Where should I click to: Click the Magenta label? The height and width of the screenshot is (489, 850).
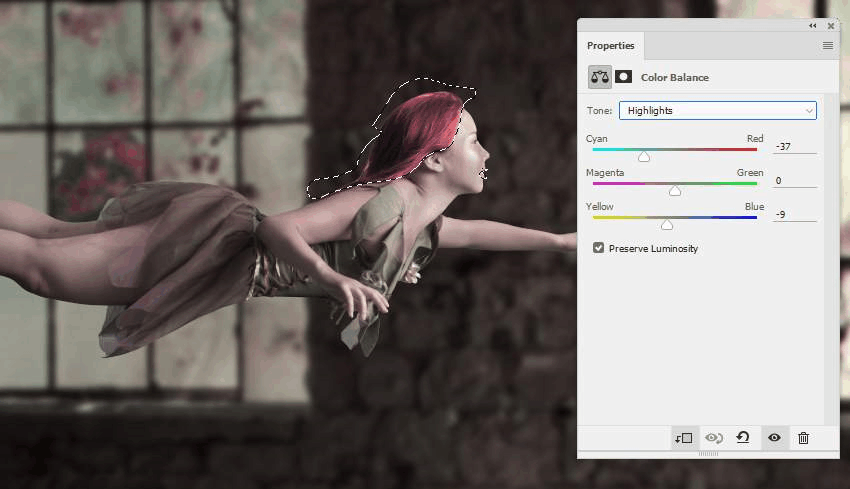tap(605, 173)
